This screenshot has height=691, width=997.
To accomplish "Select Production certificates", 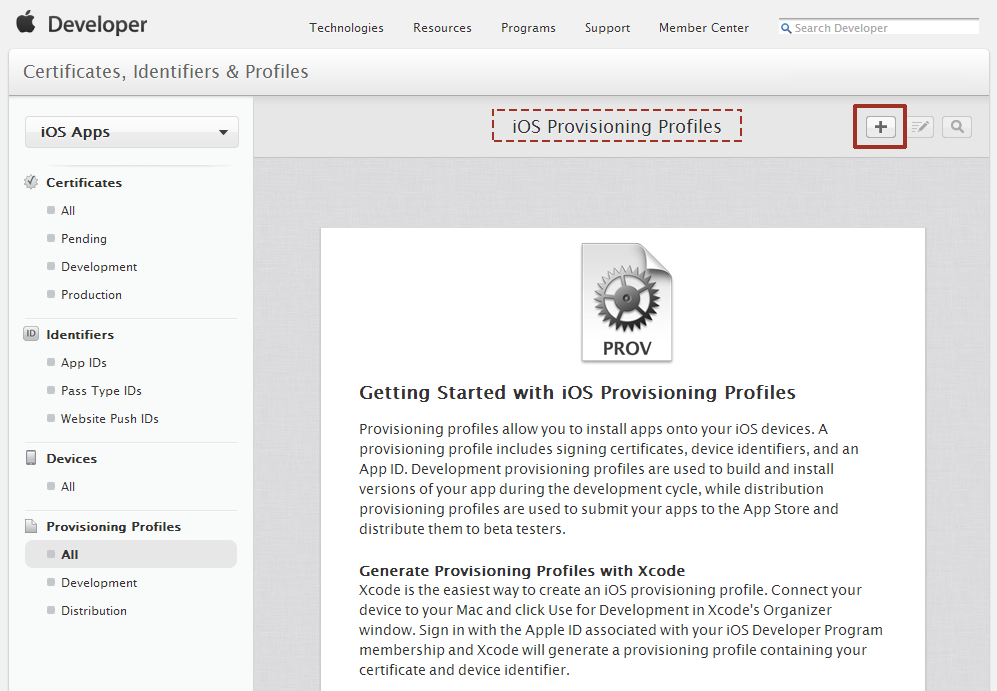I will (91, 294).
